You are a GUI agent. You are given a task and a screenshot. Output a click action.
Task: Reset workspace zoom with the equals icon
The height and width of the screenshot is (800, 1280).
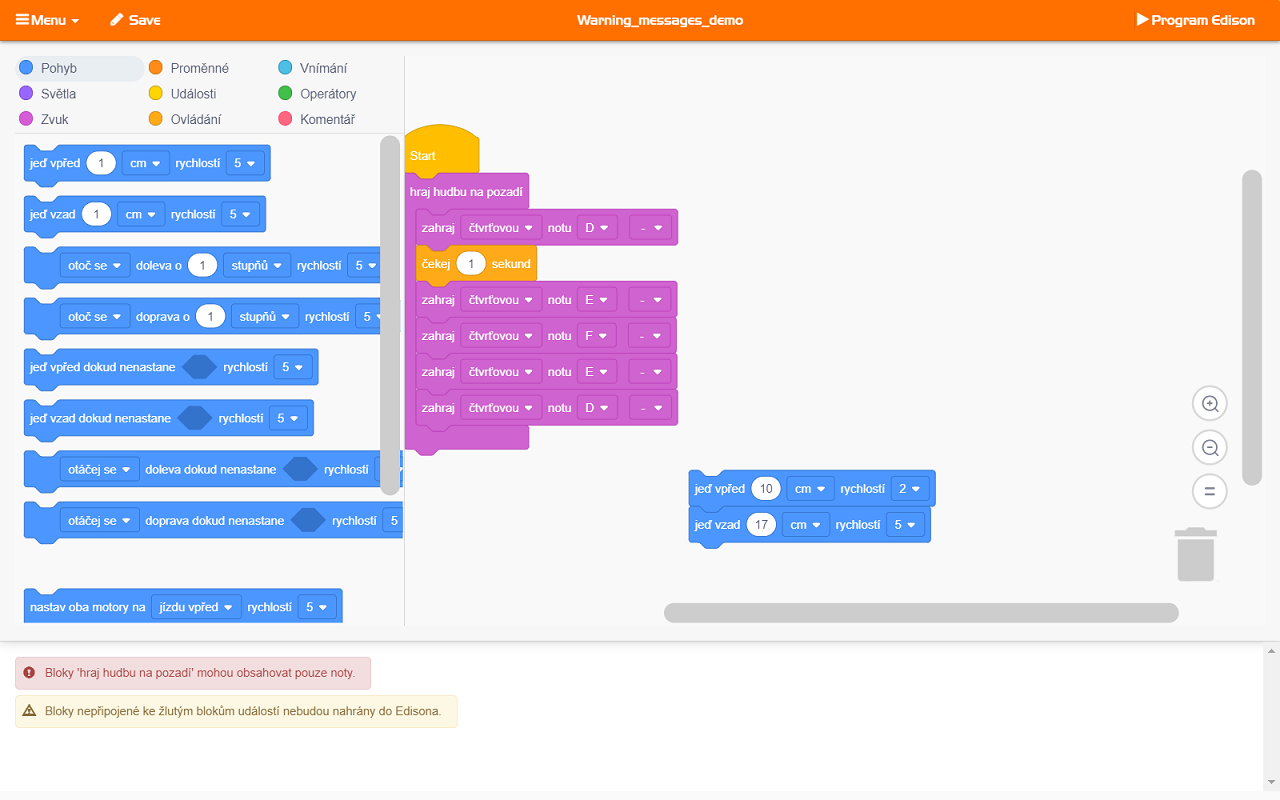(1210, 491)
